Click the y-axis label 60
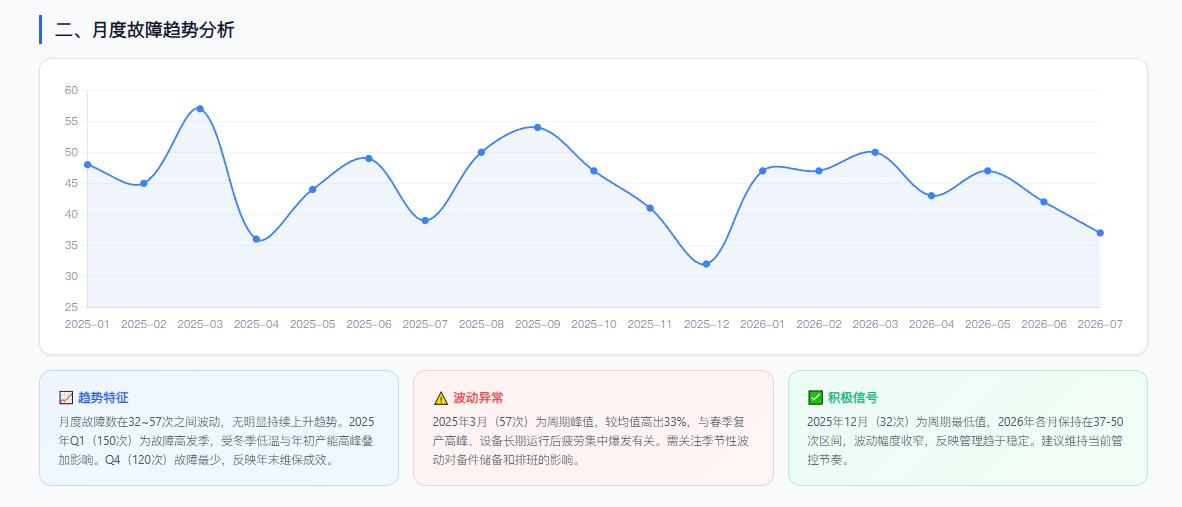Screen dimensions: 1182x507 pos(72,90)
